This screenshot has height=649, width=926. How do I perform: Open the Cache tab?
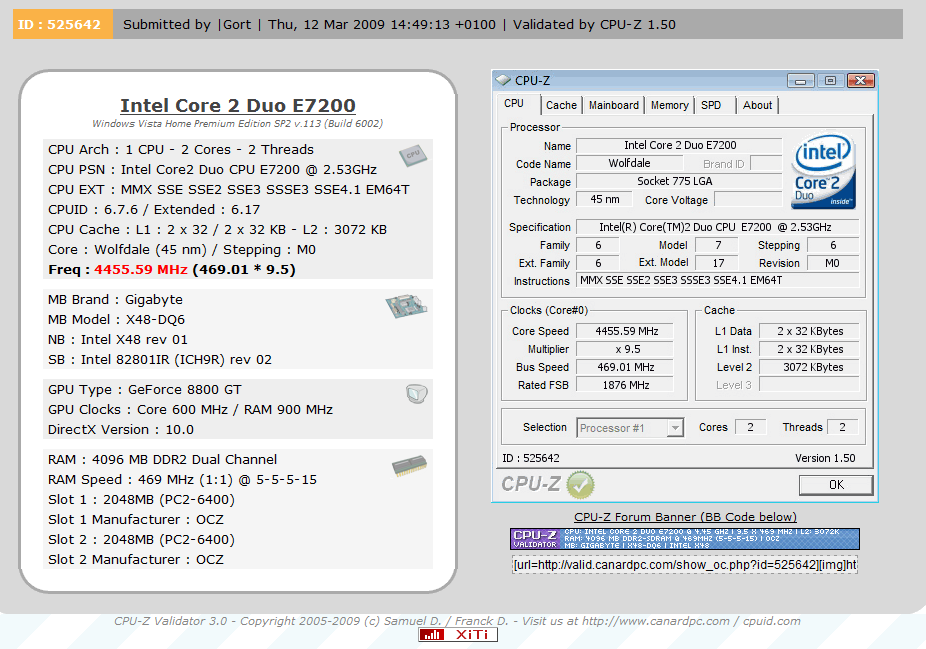point(561,105)
